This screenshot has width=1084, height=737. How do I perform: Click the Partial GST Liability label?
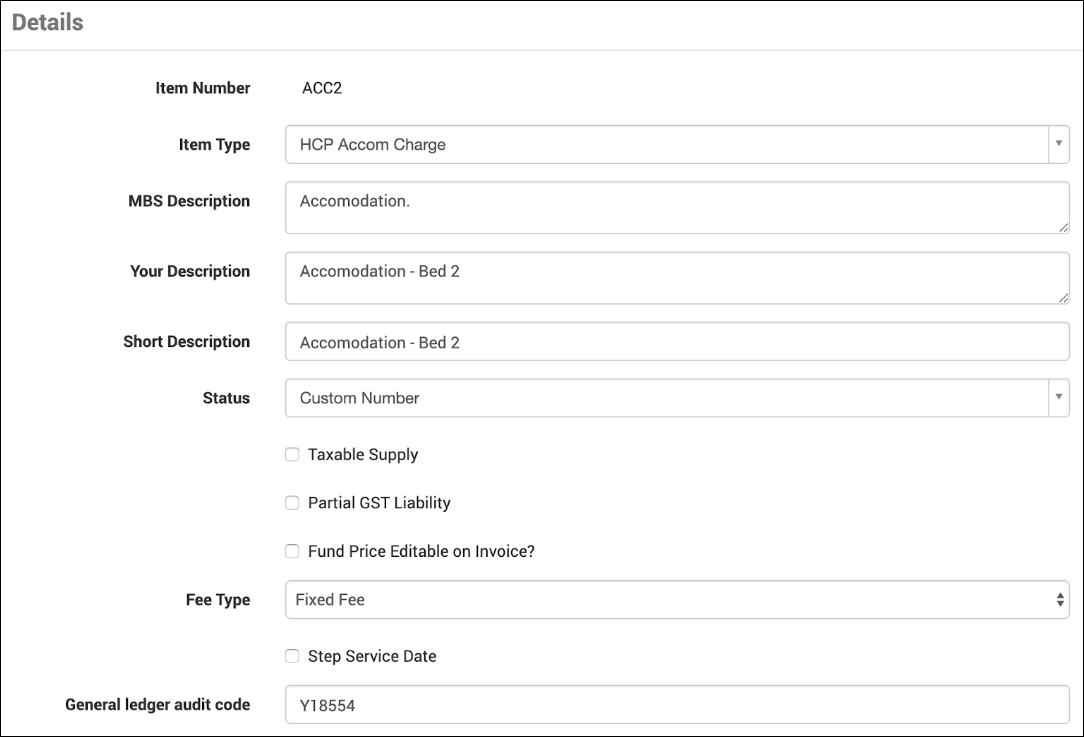(x=379, y=503)
